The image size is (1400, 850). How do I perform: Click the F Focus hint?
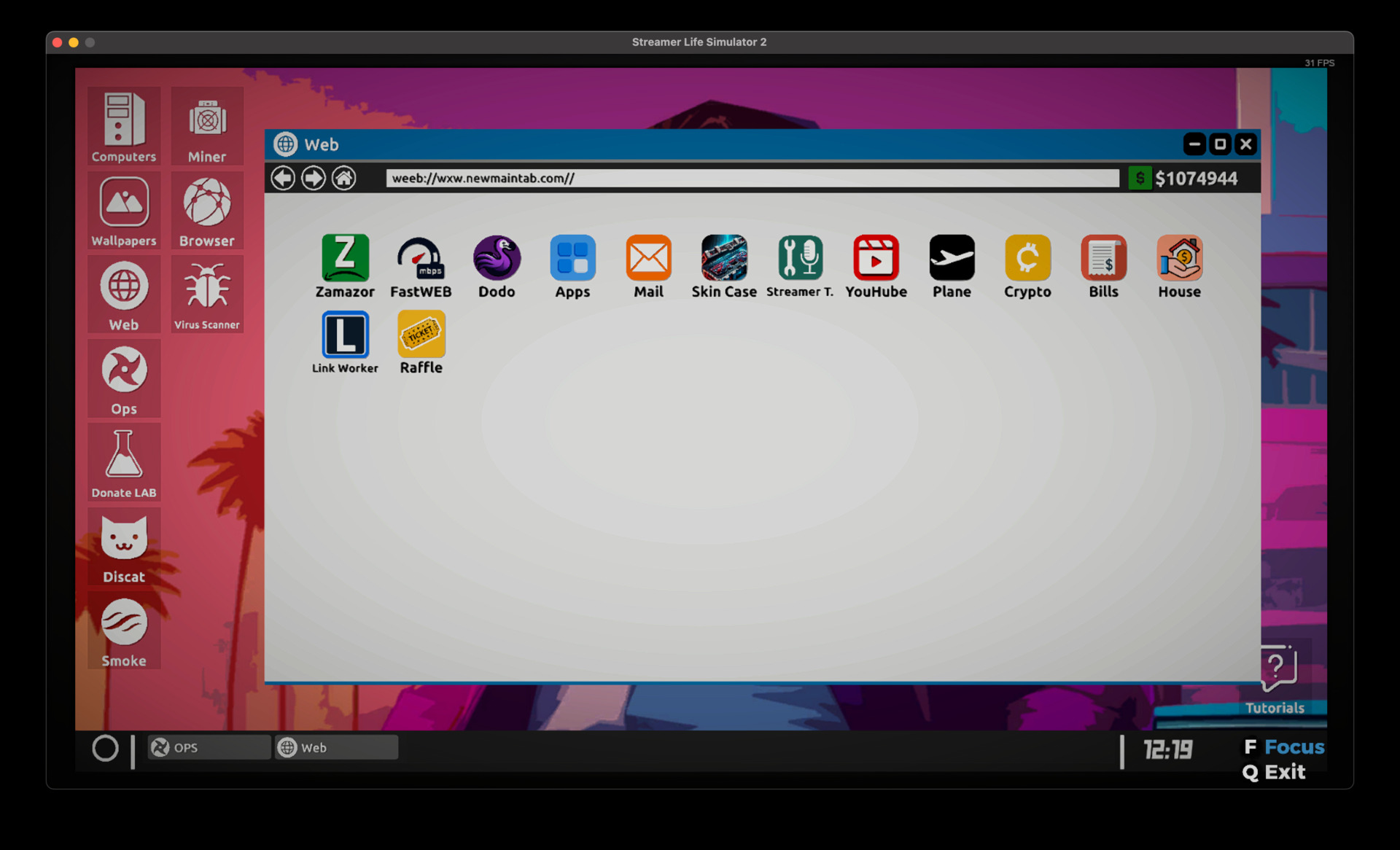point(1284,747)
